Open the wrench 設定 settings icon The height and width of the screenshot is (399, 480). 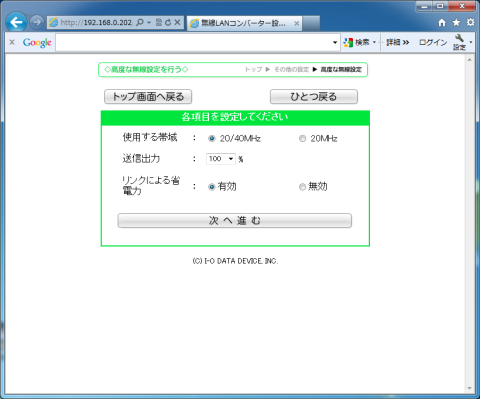459,42
